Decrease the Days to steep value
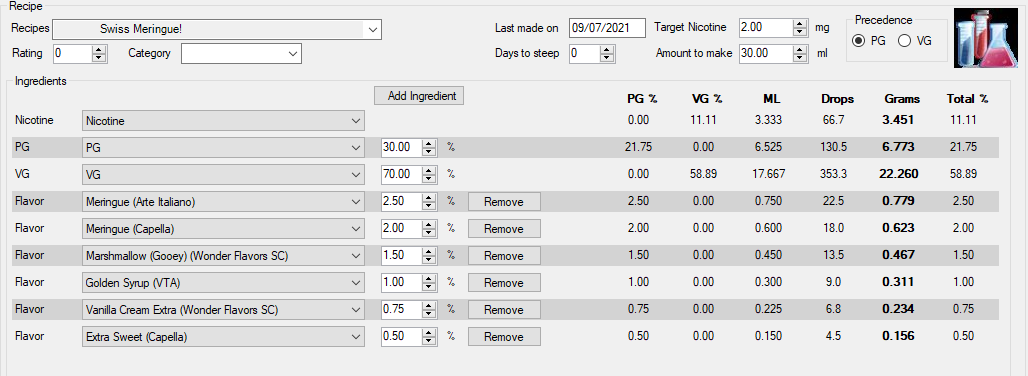Screen dimensions: 1028x376 click(608, 58)
